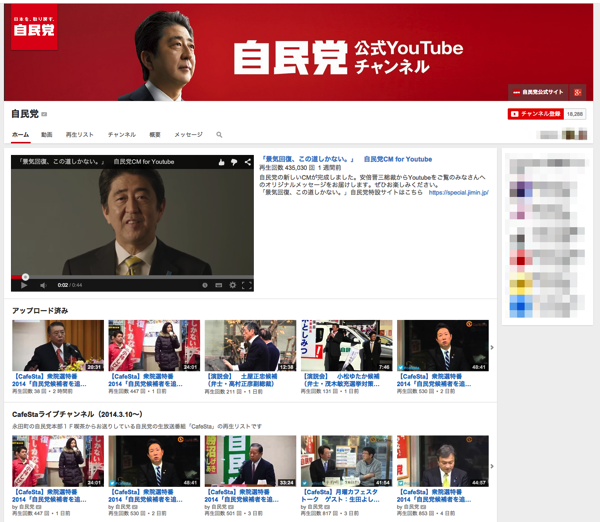Enter fullscreen mode on the player
This screenshot has width=600, height=522.
(247, 285)
